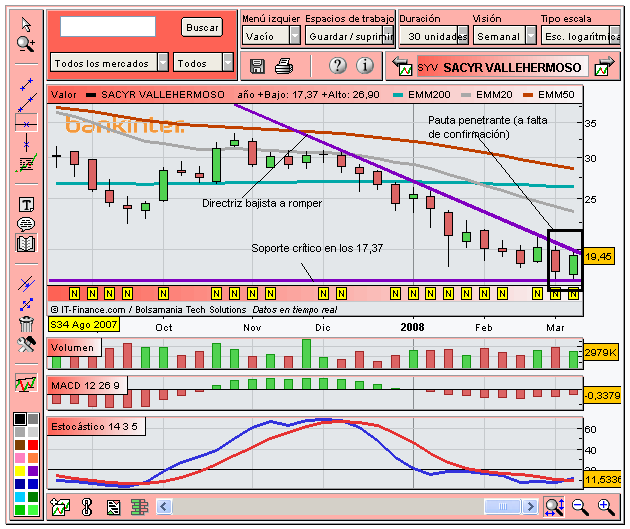Image resolution: width=630 pixels, height=529 pixels.
Task: Open the Esc. logarítmica scale dropdown
Action: 581,36
